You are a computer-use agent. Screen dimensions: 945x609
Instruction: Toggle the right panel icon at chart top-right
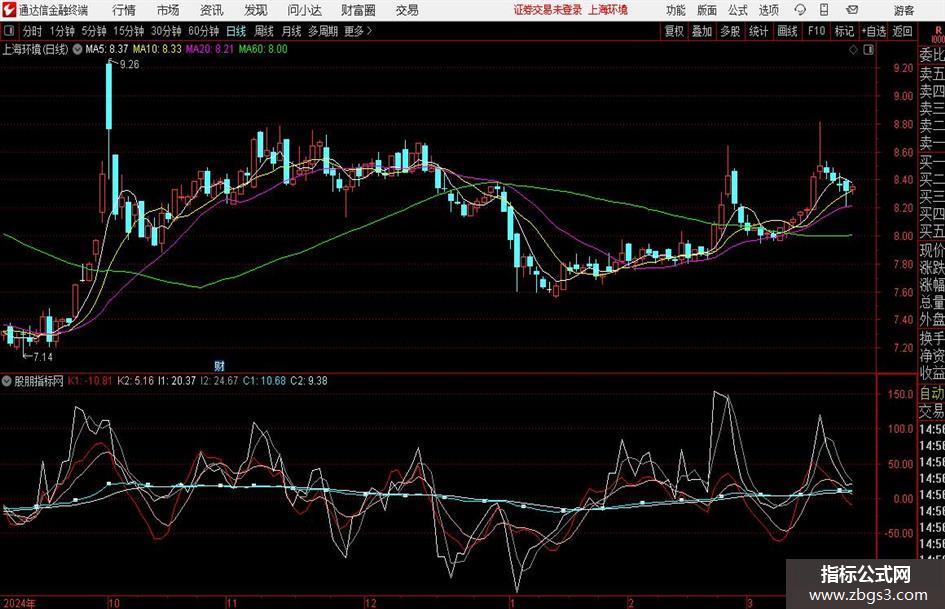point(868,49)
